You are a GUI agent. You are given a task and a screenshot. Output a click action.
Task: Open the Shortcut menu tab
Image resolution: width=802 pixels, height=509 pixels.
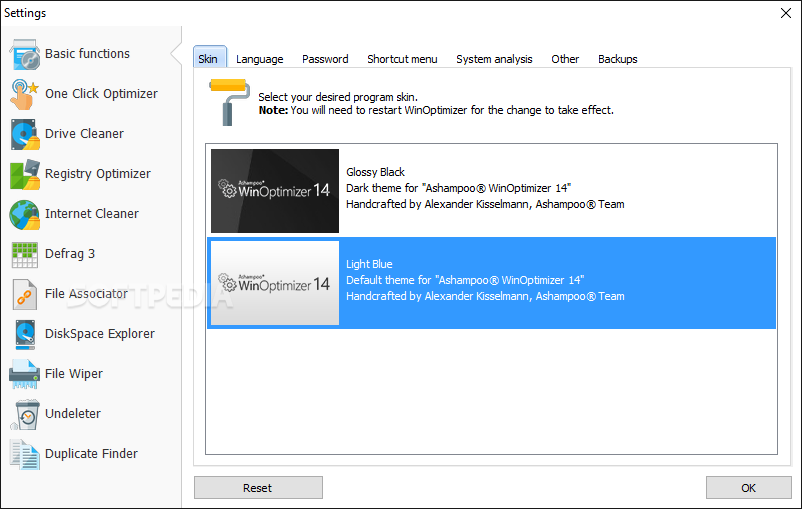click(x=403, y=59)
